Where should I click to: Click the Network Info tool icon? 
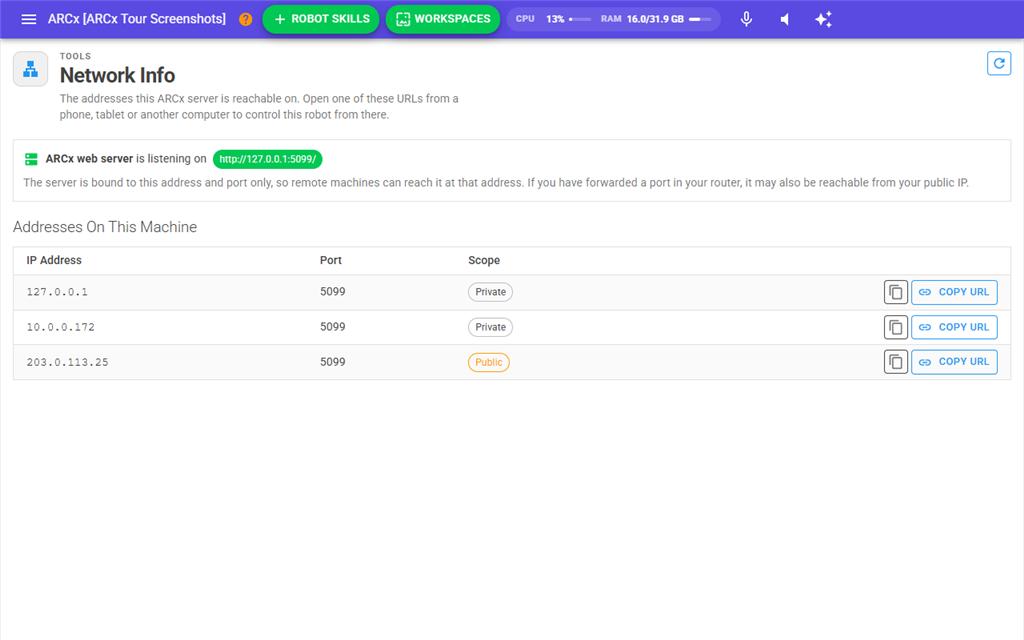[31, 69]
